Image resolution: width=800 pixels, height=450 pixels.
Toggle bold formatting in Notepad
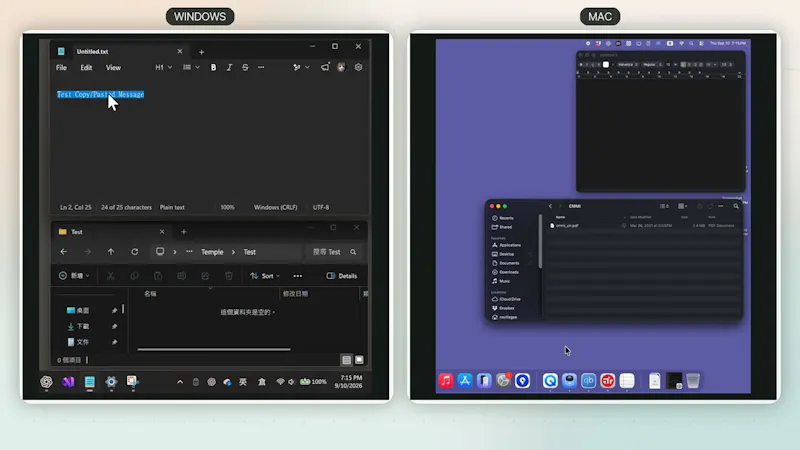click(213, 67)
